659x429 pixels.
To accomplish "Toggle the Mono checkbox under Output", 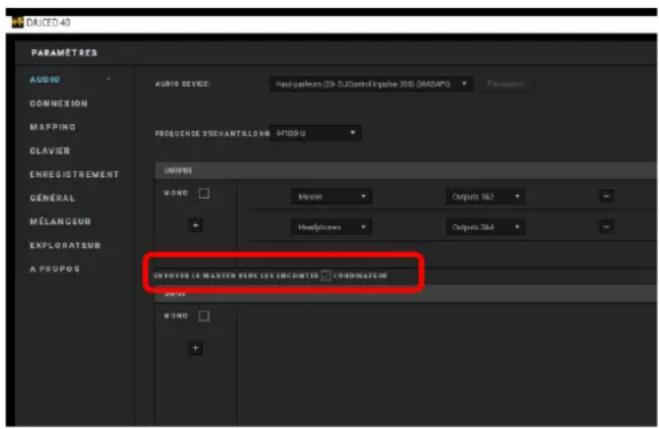I will tap(204, 193).
